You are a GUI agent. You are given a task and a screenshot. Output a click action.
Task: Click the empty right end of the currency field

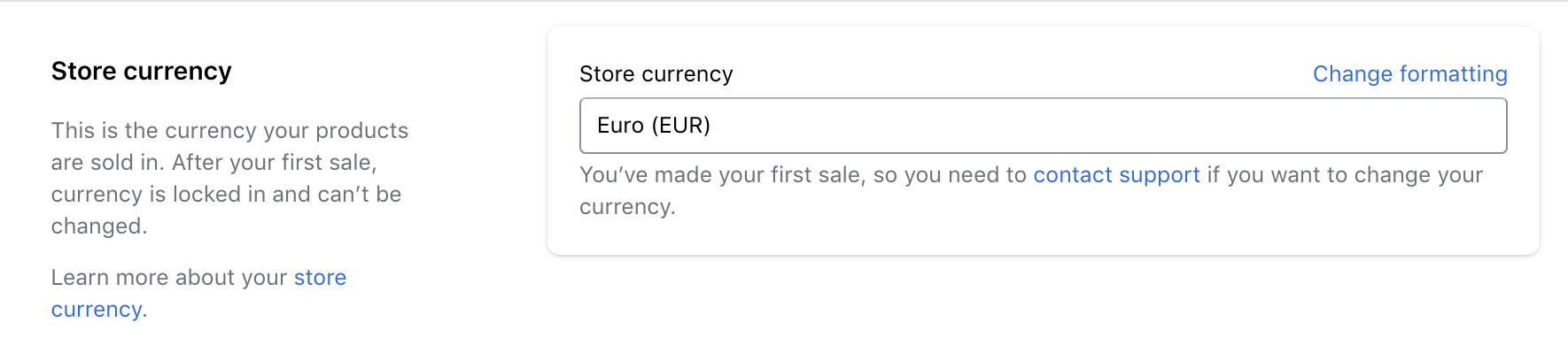(1329, 126)
